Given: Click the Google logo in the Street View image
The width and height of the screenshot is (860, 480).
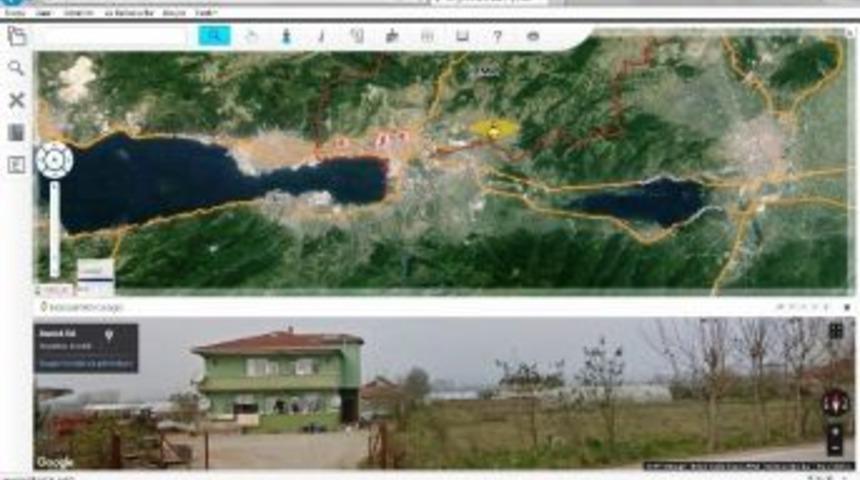Looking at the screenshot, I should pyautogui.click(x=55, y=462).
